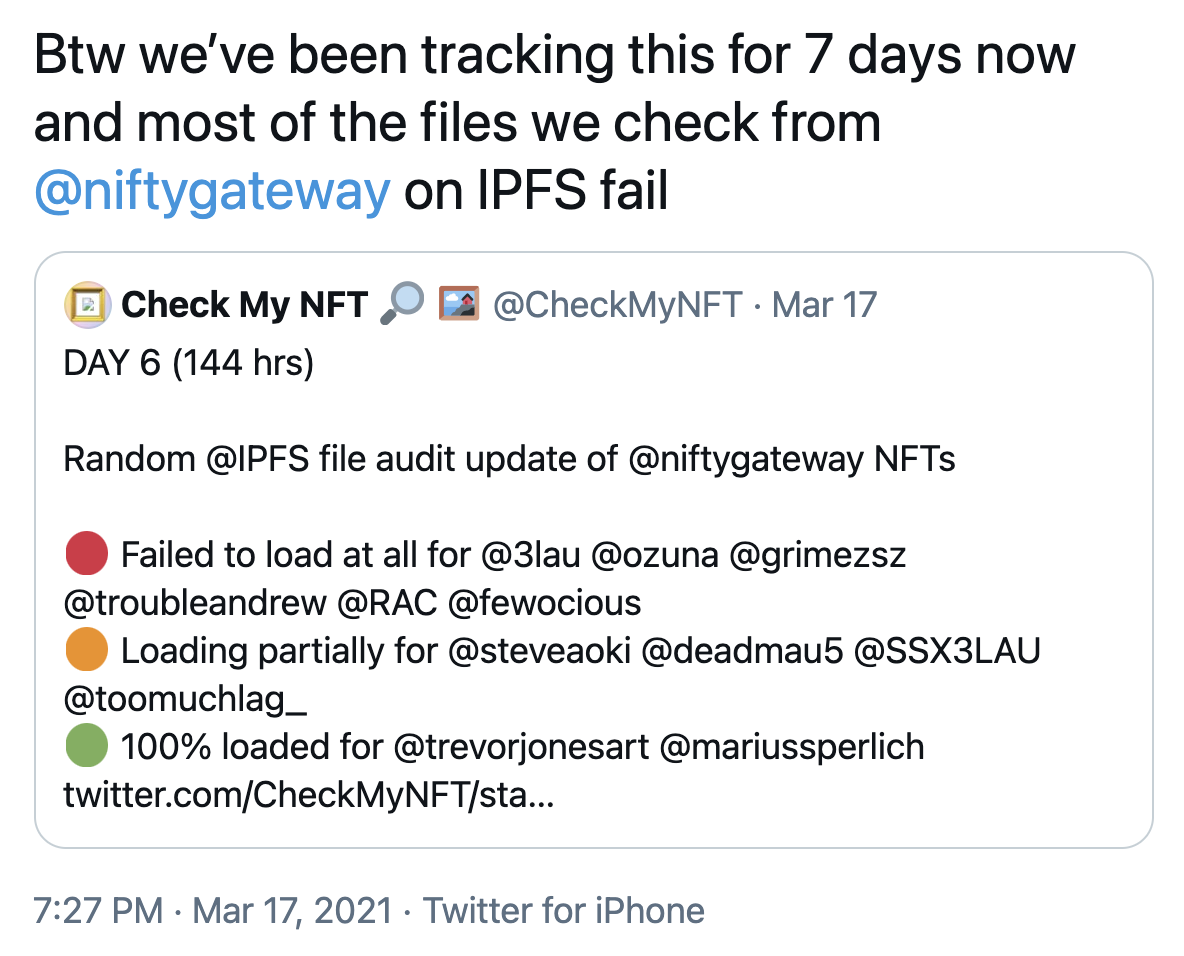Open the quoted tweet via DAY 6 text

pyautogui.click(x=188, y=363)
